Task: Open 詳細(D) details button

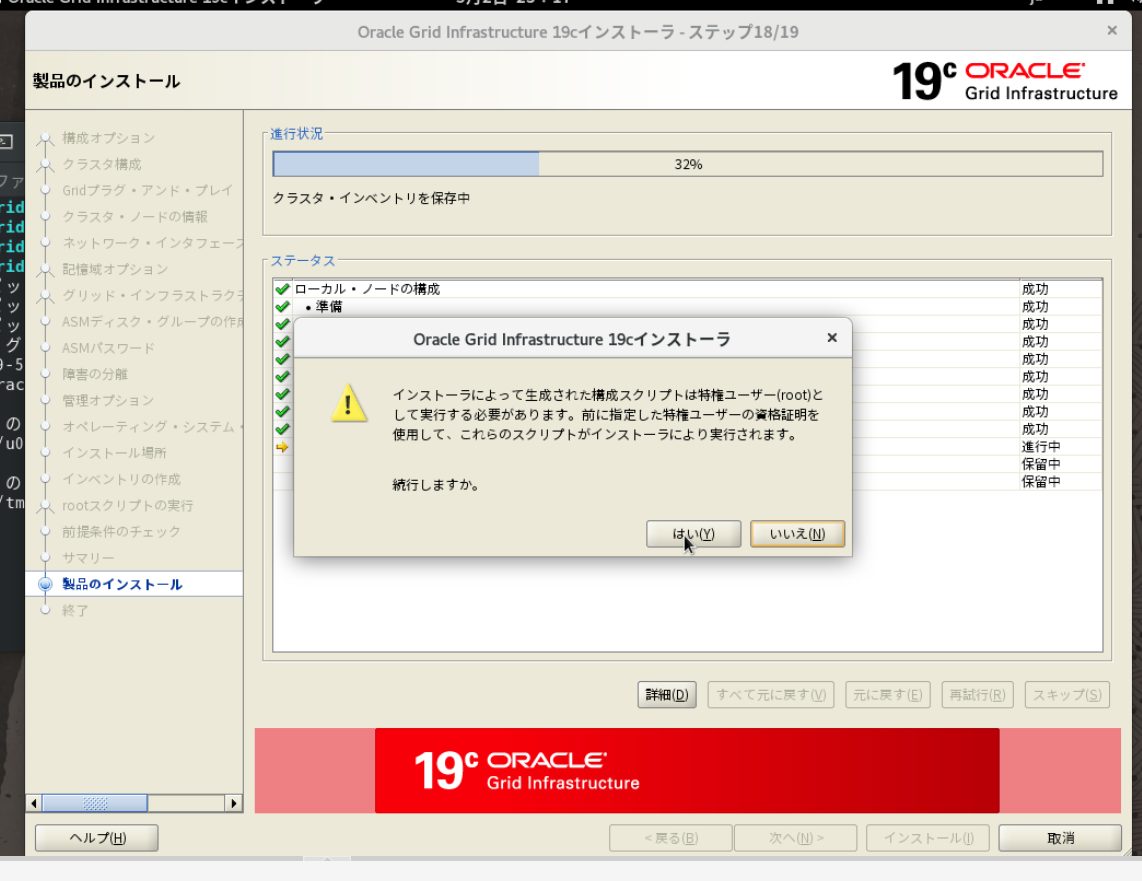Action: tap(667, 695)
